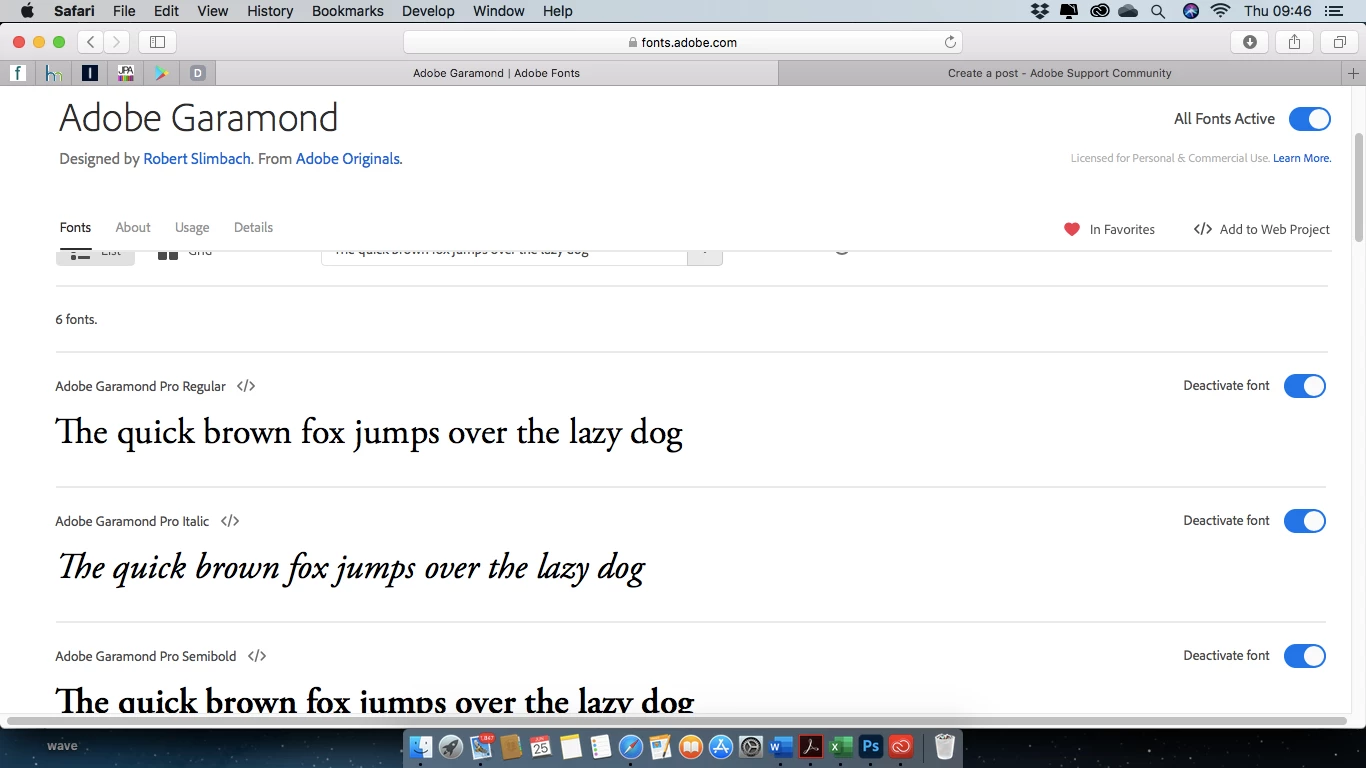The height and width of the screenshot is (768, 1366).
Task: Deactivate Adobe Garamond Pro Italic with its toggle
Action: pyautogui.click(x=1305, y=521)
